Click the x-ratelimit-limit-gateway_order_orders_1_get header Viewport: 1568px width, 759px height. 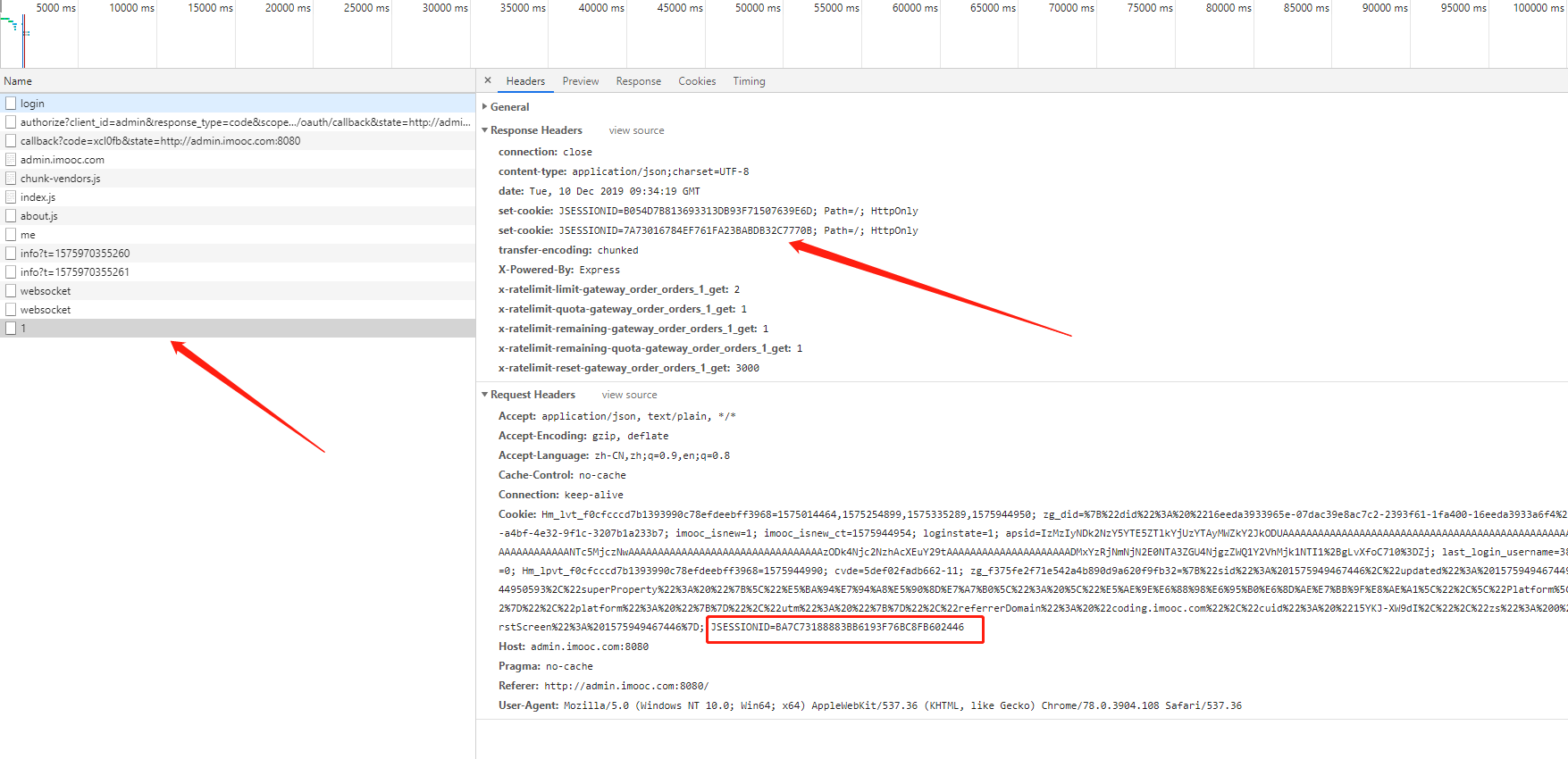619,289
